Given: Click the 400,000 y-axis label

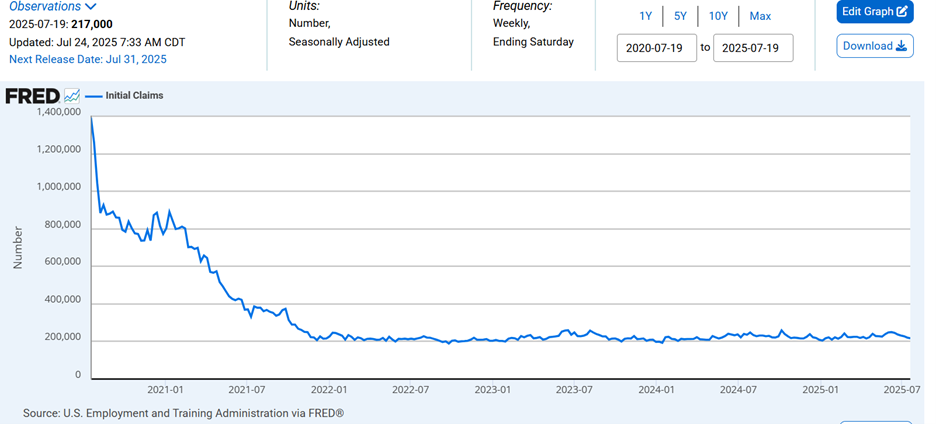Looking at the screenshot, I should pyautogui.click(x=62, y=300).
